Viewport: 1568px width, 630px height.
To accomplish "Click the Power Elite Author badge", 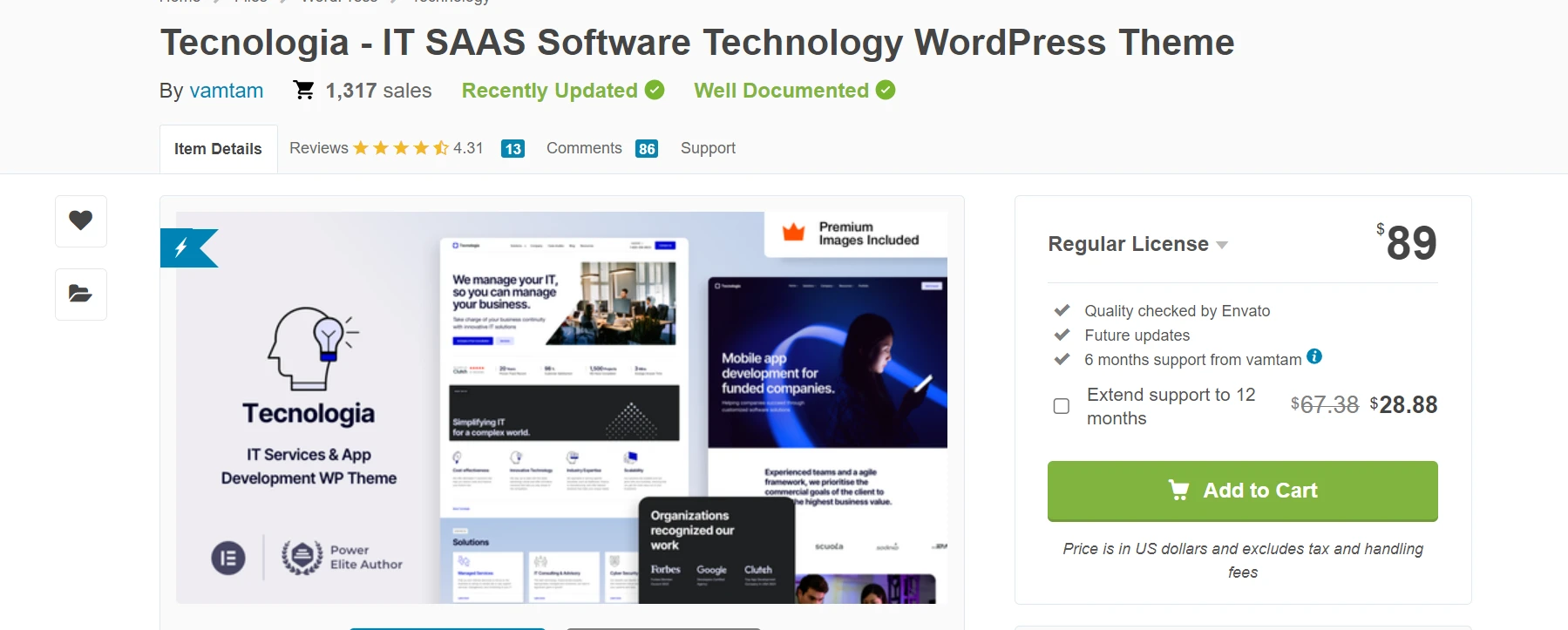I will [x=342, y=558].
